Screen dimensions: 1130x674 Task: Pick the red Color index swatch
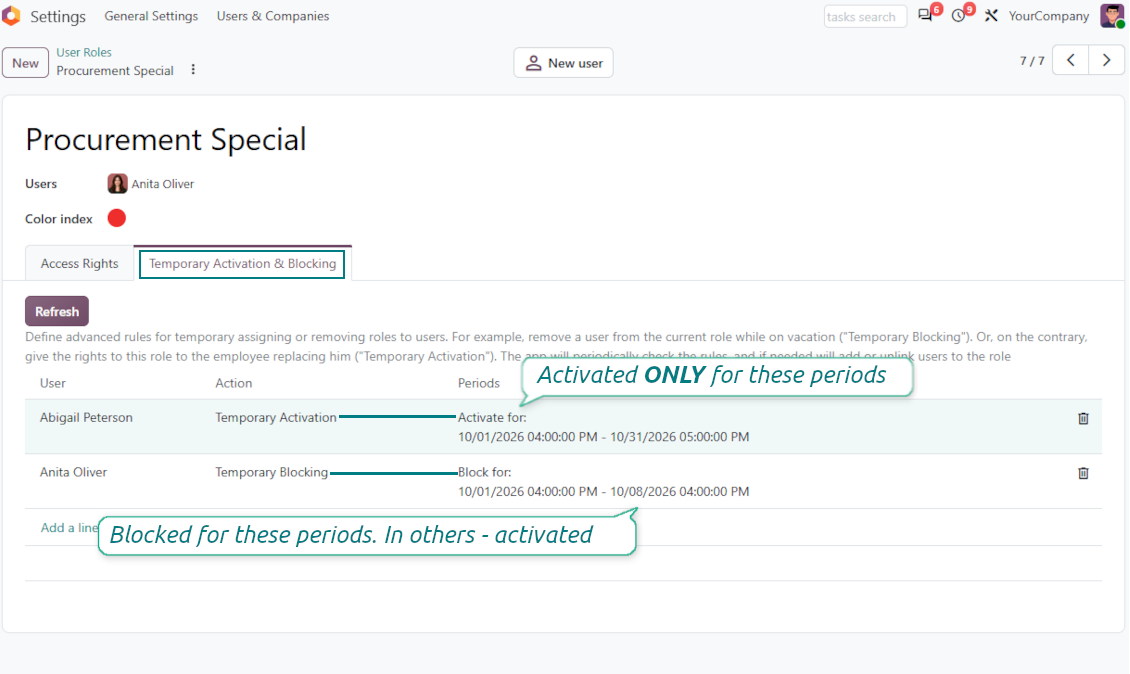pyautogui.click(x=117, y=218)
